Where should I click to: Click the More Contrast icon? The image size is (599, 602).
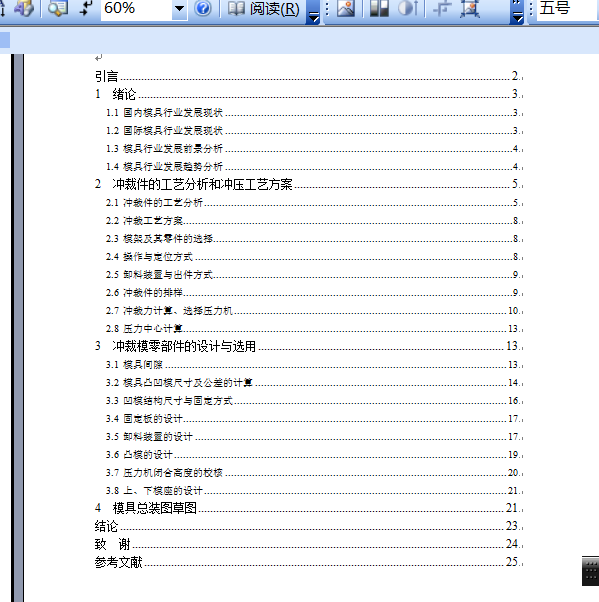click(x=408, y=8)
